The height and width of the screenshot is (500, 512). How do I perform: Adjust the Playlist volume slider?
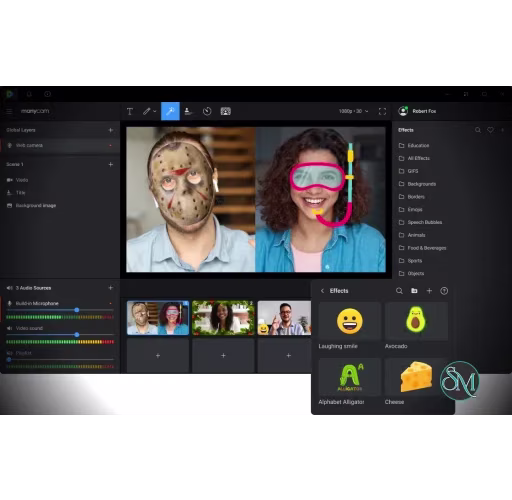[9, 360]
